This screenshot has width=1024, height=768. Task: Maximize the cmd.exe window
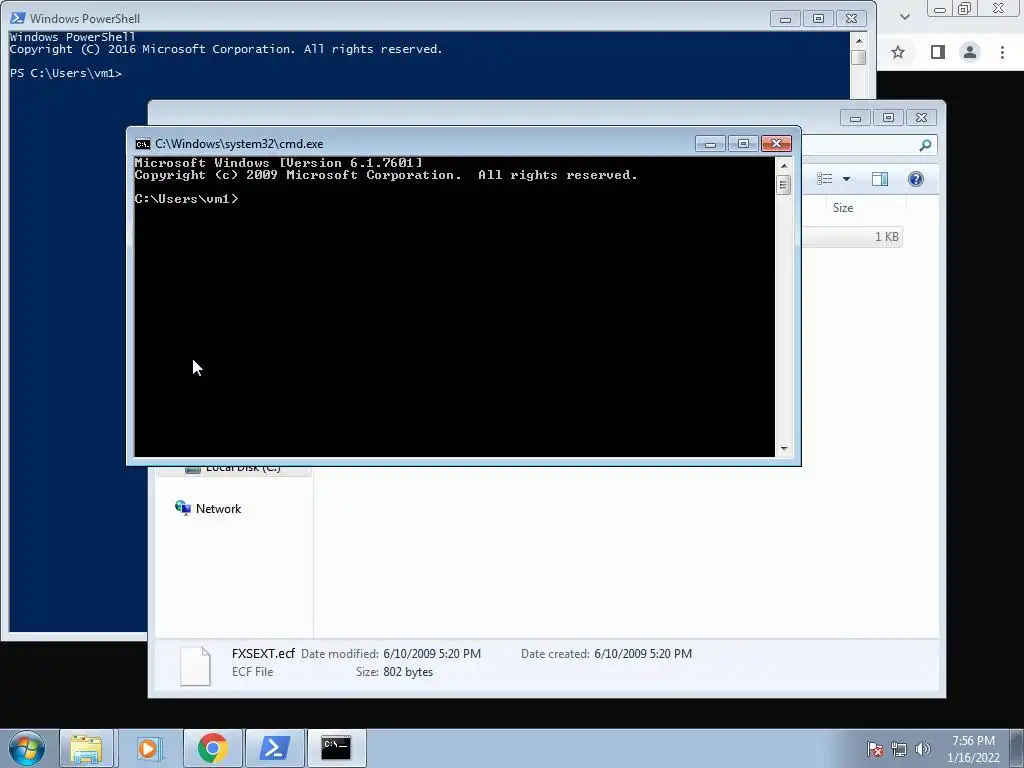pyautogui.click(x=743, y=144)
